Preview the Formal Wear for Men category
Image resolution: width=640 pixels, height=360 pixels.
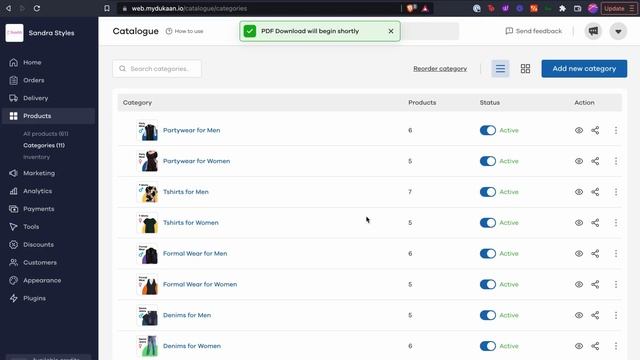pos(579,253)
